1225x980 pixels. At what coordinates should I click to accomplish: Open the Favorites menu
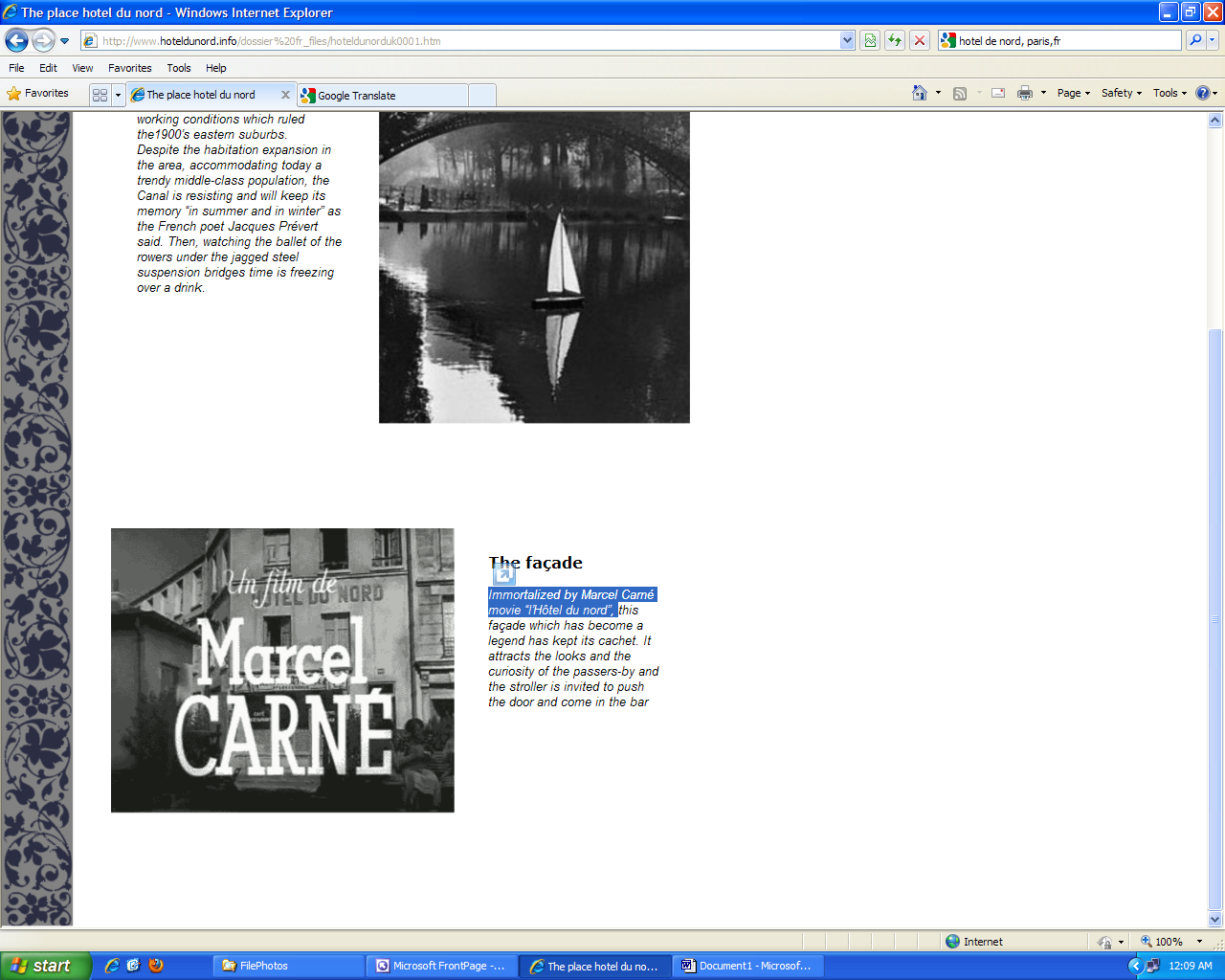point(129,68)
